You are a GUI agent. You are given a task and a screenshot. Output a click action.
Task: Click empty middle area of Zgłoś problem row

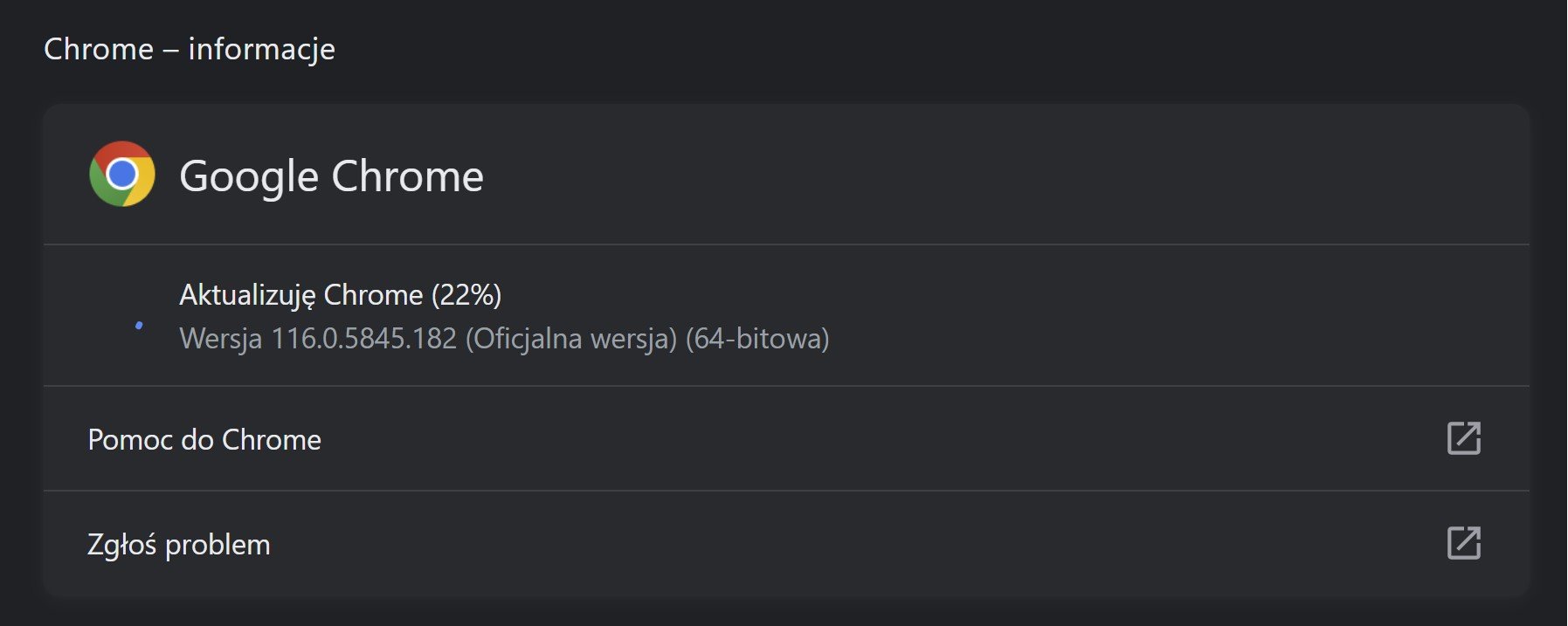[874, 544]
